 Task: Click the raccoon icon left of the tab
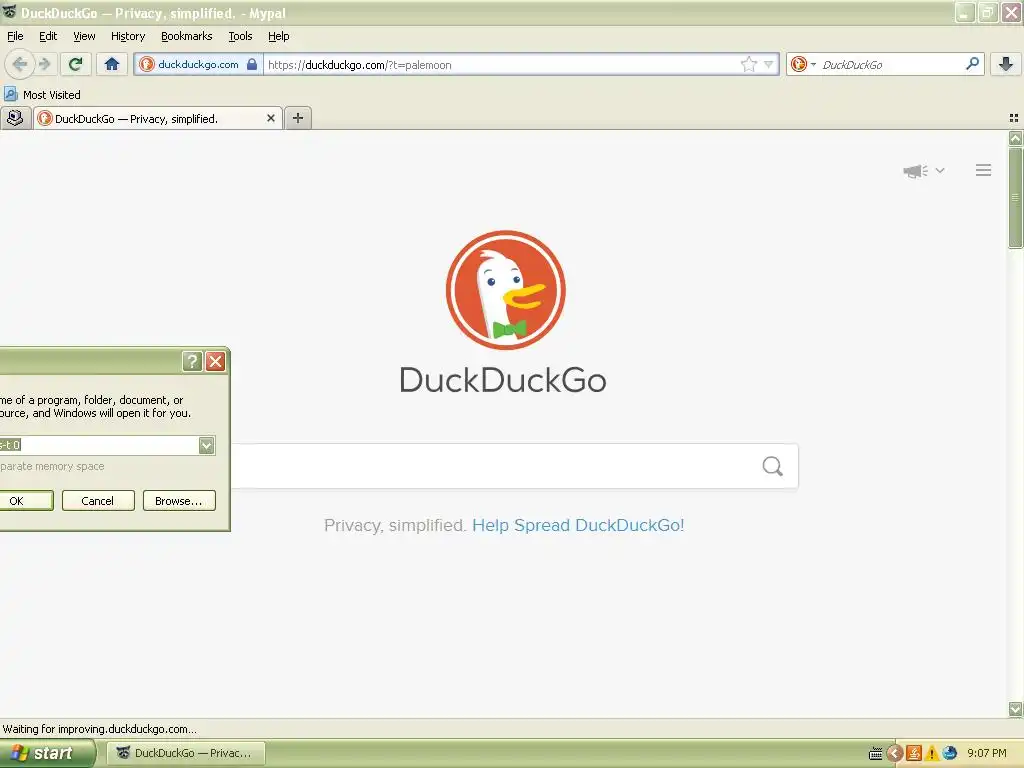tap(15, 118)
